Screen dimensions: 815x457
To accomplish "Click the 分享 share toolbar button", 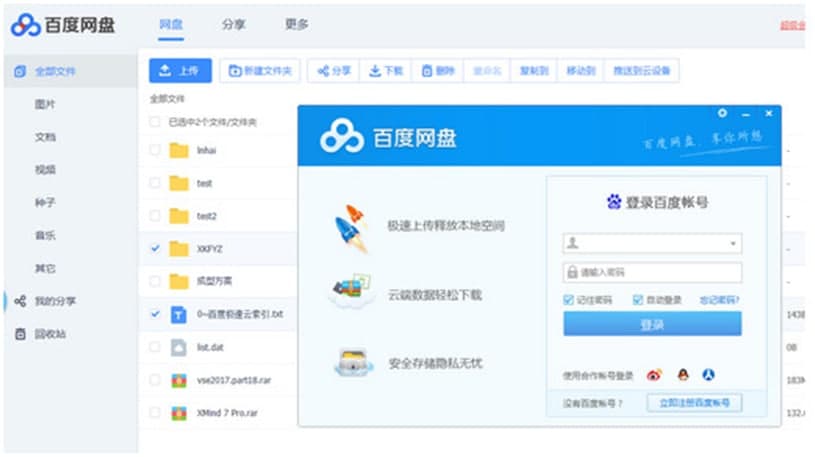I will coord(334,71).
